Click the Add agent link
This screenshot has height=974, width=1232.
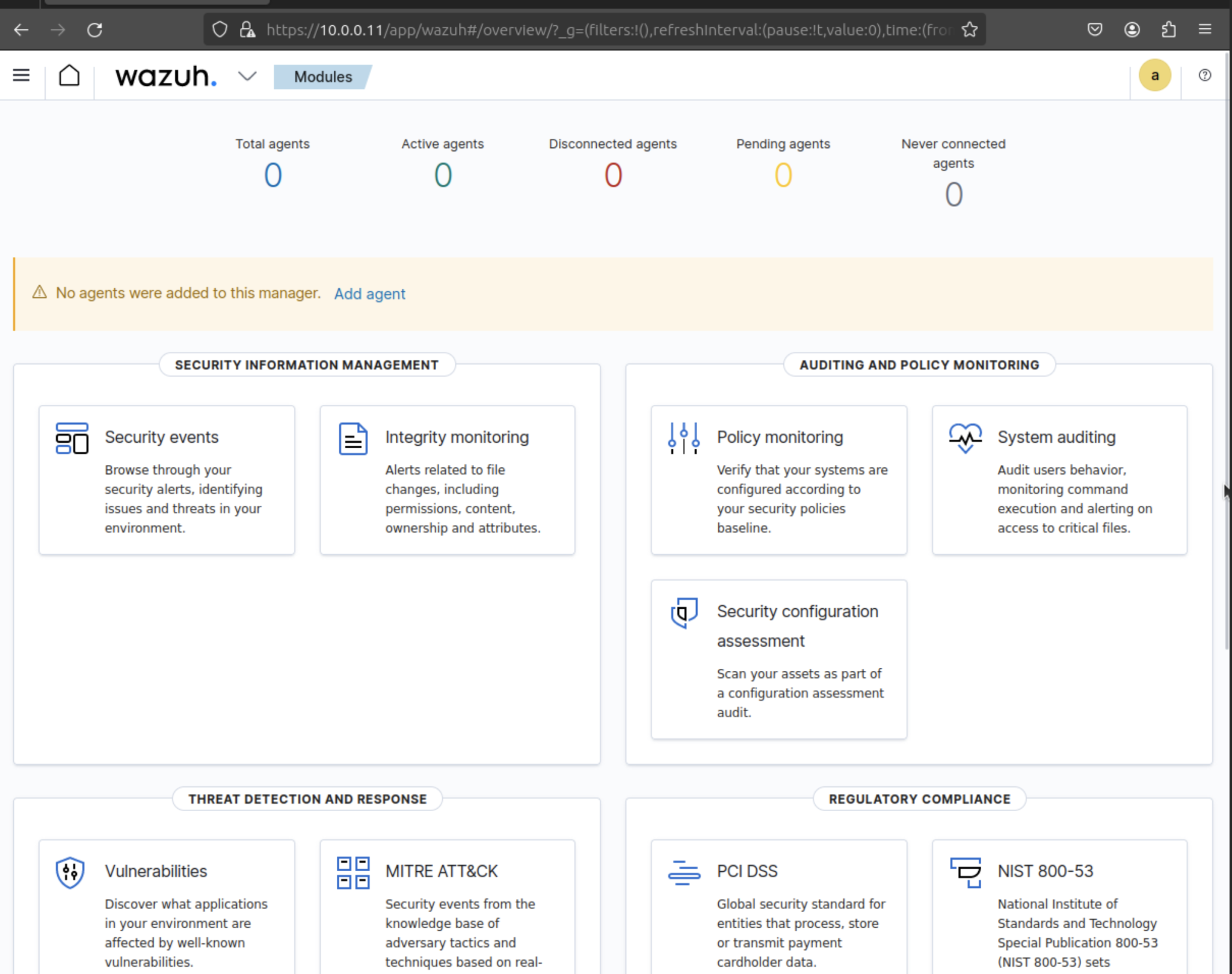tap(369, 294)
